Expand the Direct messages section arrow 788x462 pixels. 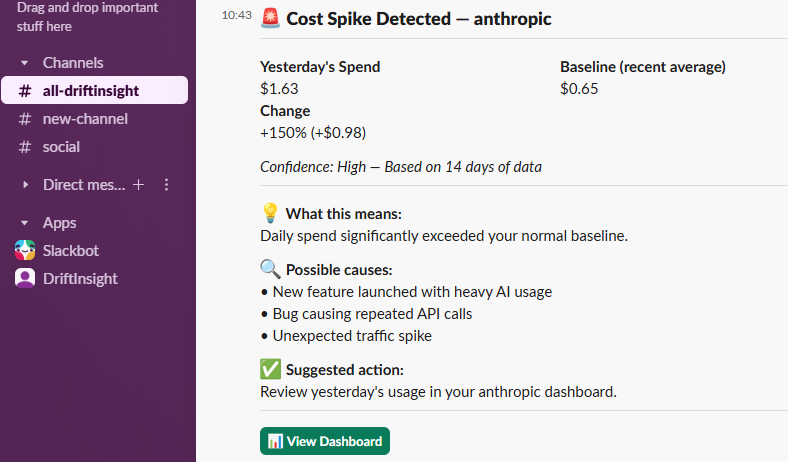coord(25,185)
